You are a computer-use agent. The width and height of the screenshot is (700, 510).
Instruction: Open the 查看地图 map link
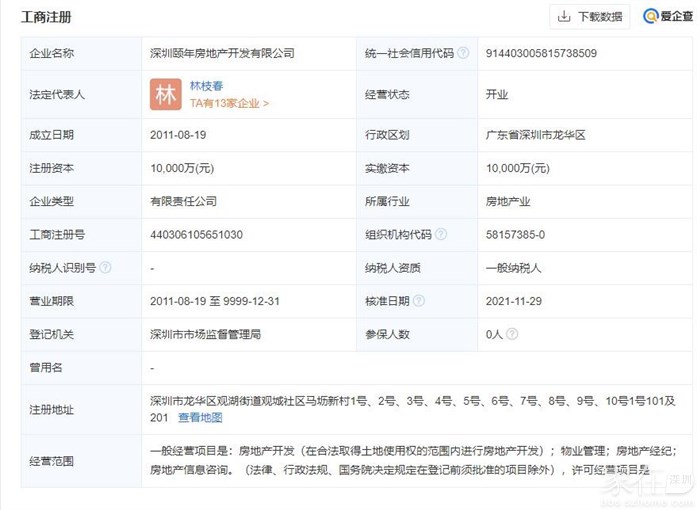pyautogui.click(x=200, y=417)
